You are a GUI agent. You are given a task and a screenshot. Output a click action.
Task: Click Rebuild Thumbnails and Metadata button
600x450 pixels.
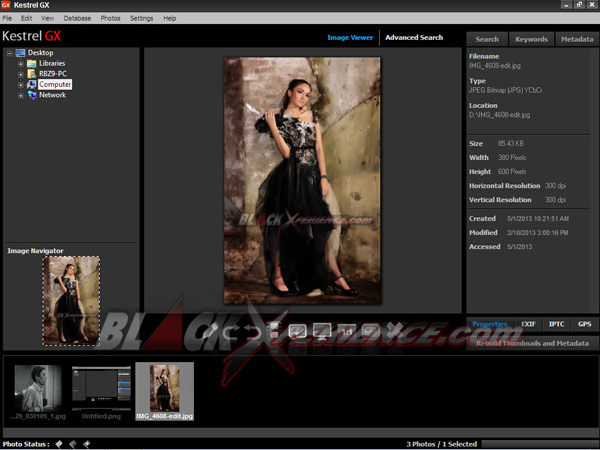tap(532, 343)
